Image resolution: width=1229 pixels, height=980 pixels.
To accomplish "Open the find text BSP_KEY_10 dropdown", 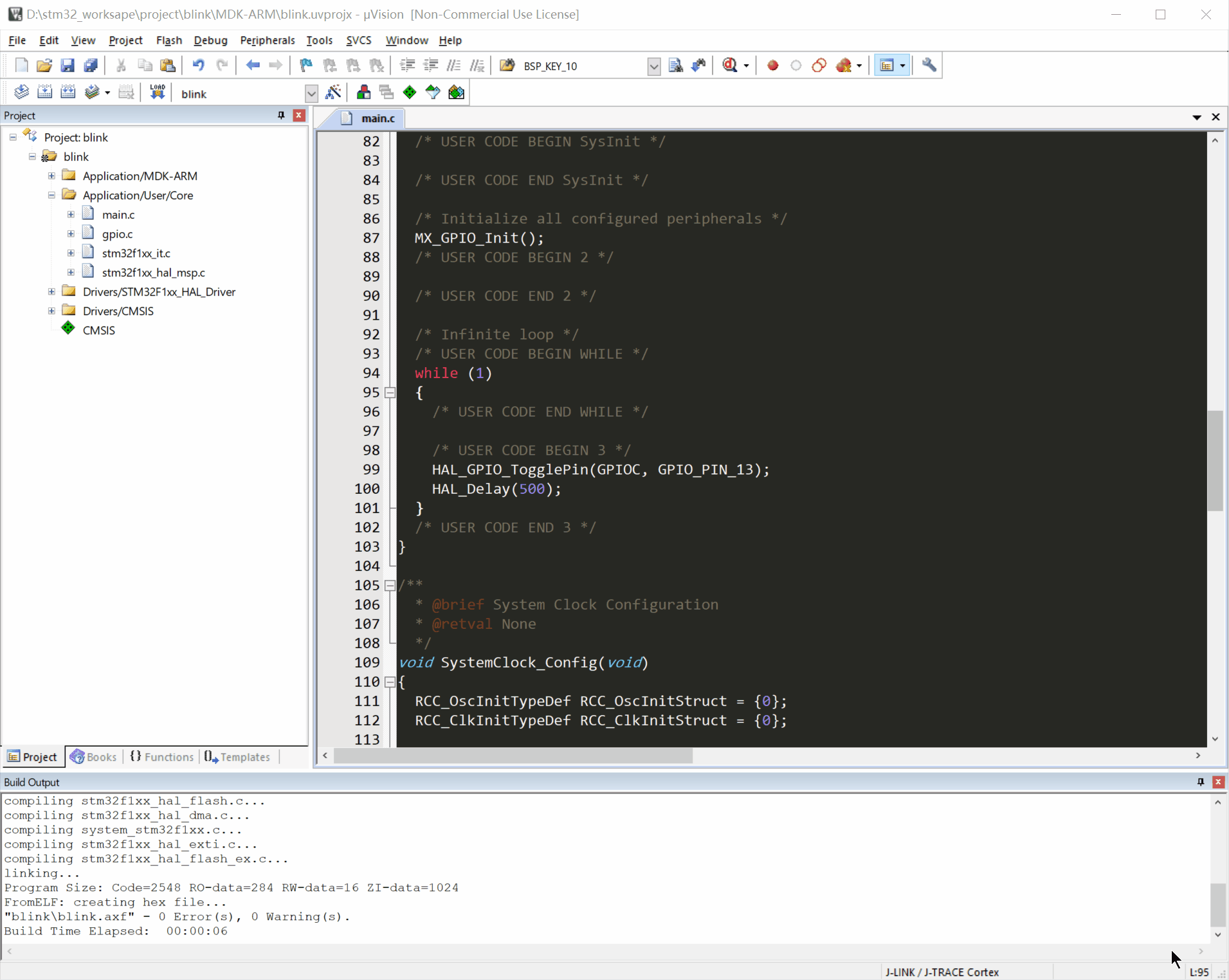I will coord(653,66).
